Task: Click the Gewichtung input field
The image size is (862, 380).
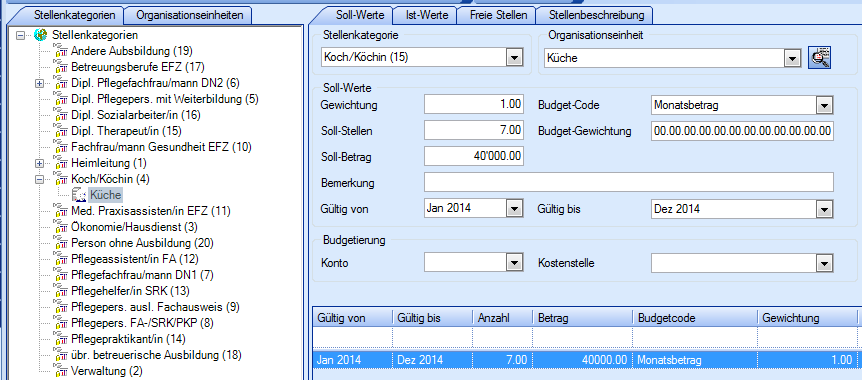Action: pyautogui.click(x=474, y=105)
